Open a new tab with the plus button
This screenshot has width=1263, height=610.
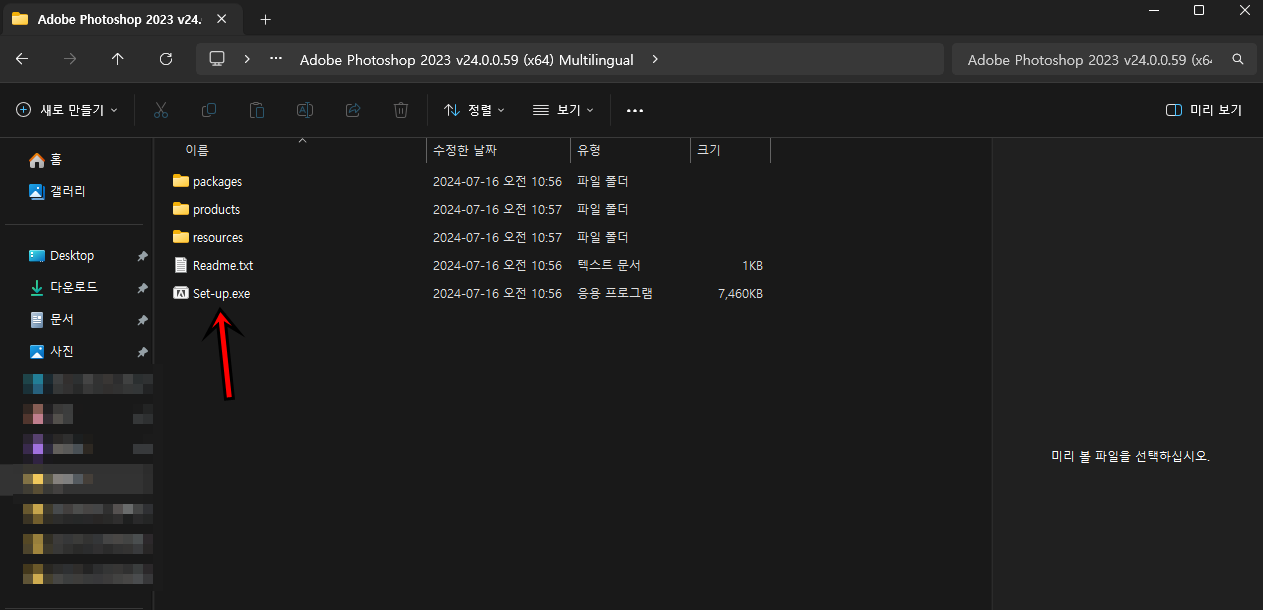tap(265, 19)
